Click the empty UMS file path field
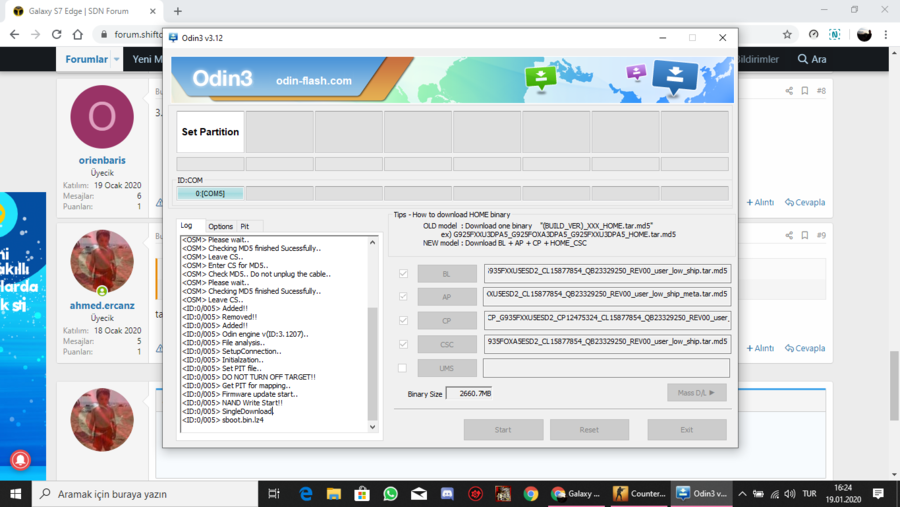 [606, 368]
